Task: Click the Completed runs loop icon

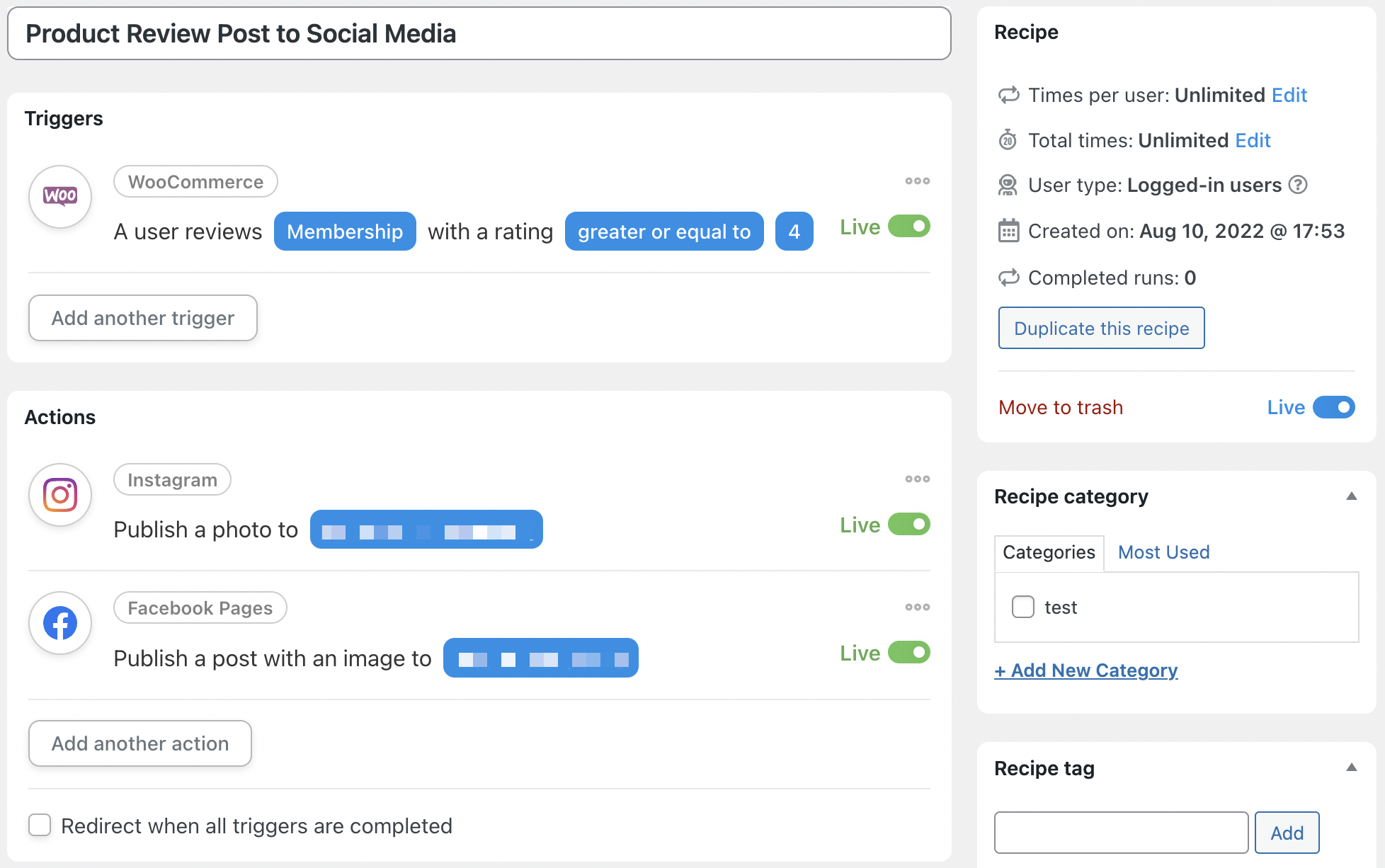Action: [1008, 278]
